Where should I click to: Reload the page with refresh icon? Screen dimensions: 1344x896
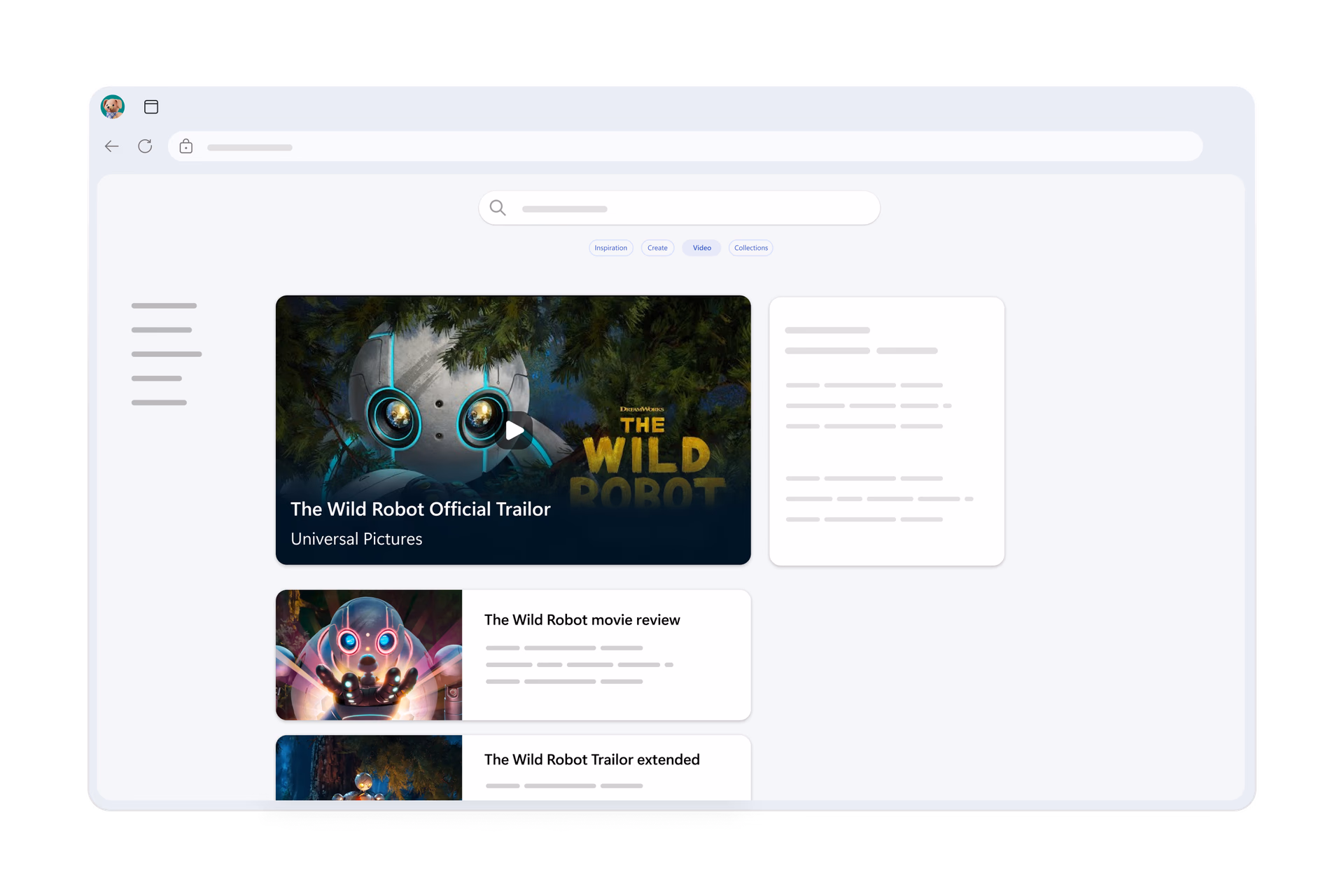(x=145, y=146)
